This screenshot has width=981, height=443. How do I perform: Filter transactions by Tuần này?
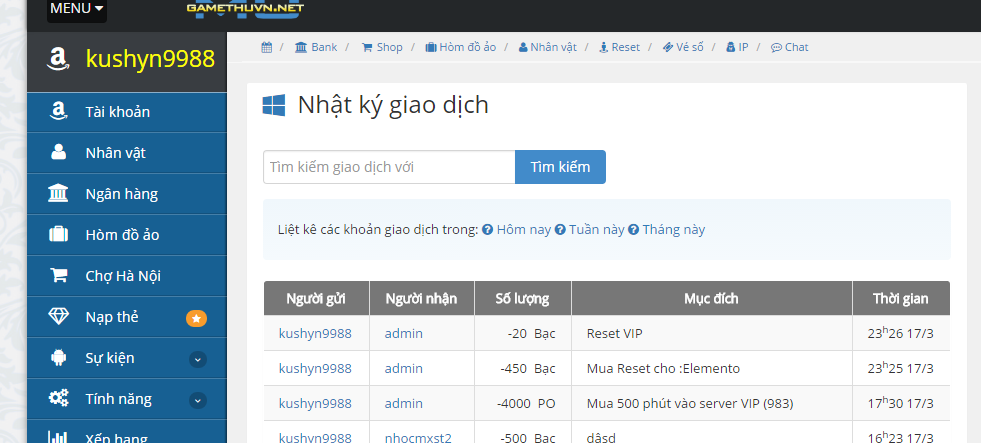point(597,230)
